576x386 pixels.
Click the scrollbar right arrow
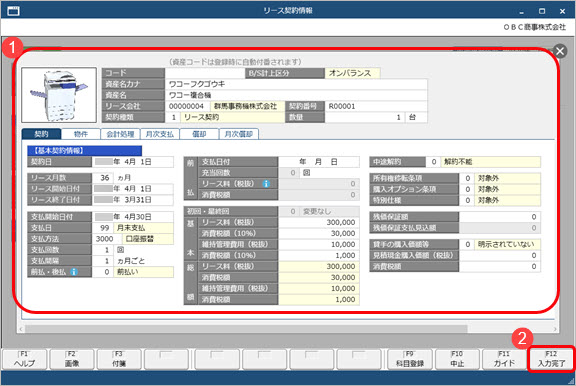[x=555, y=329]
